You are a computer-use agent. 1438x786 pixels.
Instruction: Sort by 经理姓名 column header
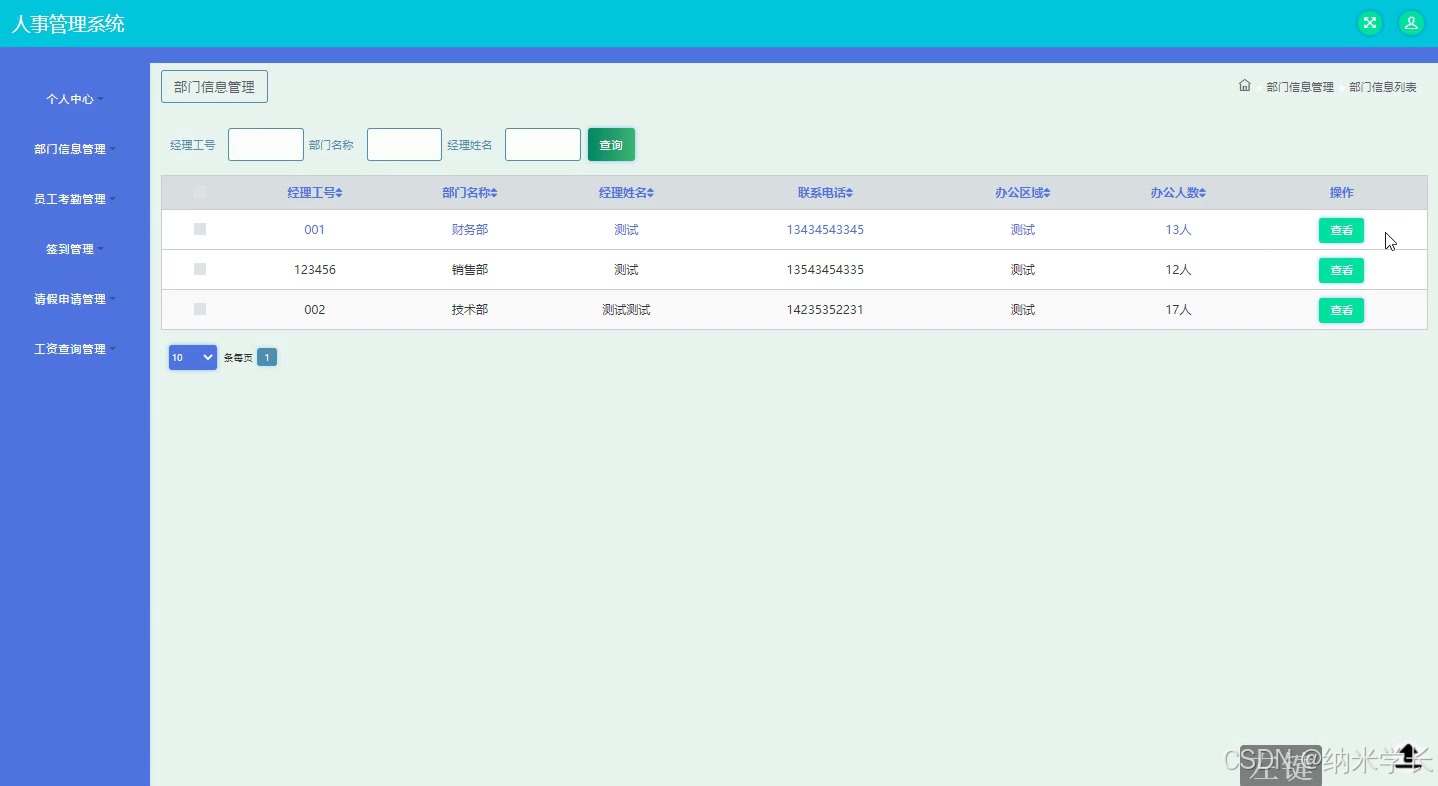pos(626,193)
